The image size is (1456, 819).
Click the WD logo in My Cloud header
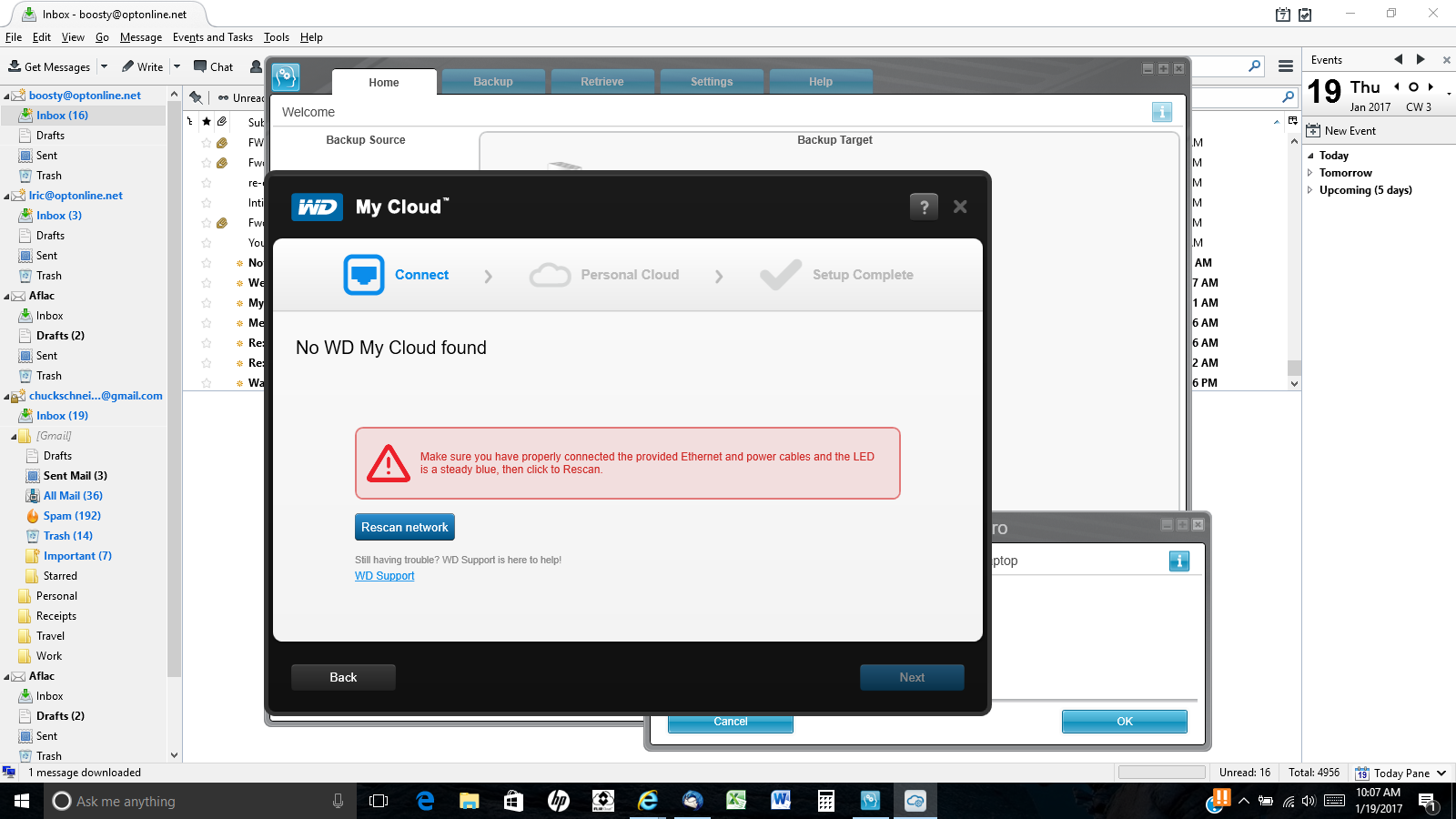(x=318, y=207)
